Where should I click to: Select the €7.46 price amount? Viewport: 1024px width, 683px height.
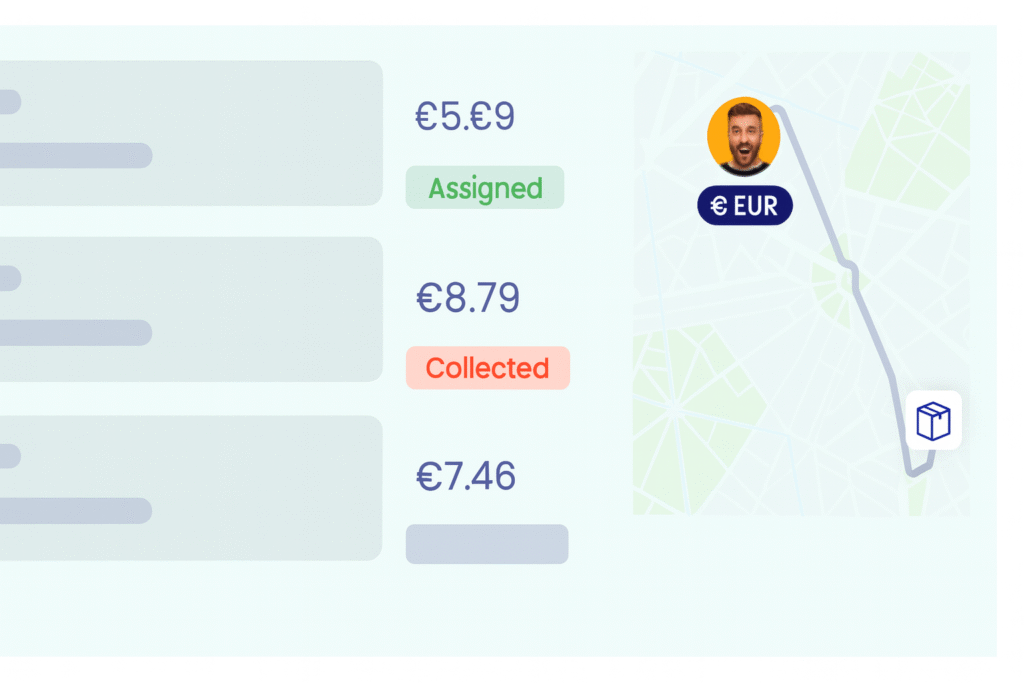[x=466, y=476]
